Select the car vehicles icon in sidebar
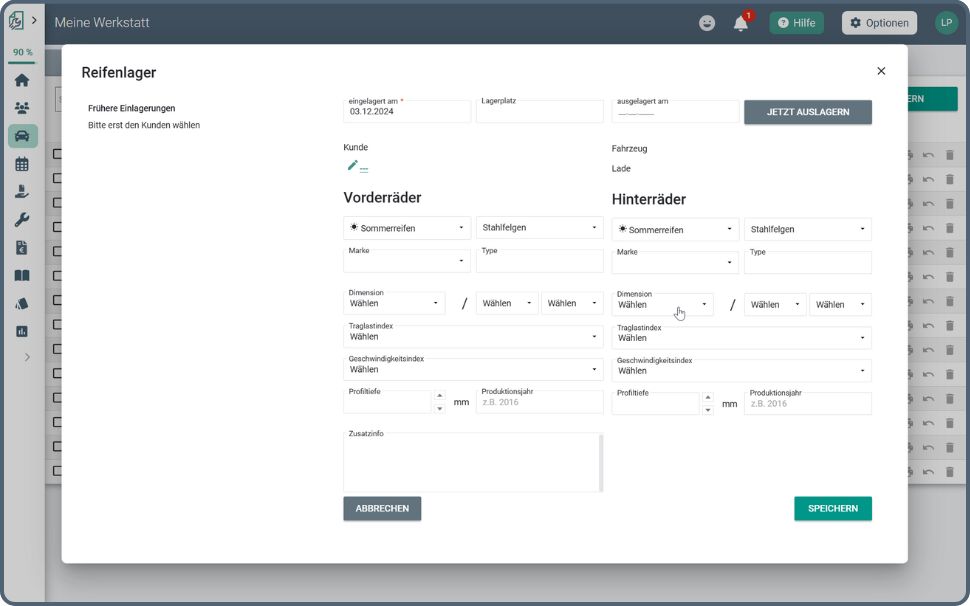 (22, 136)
